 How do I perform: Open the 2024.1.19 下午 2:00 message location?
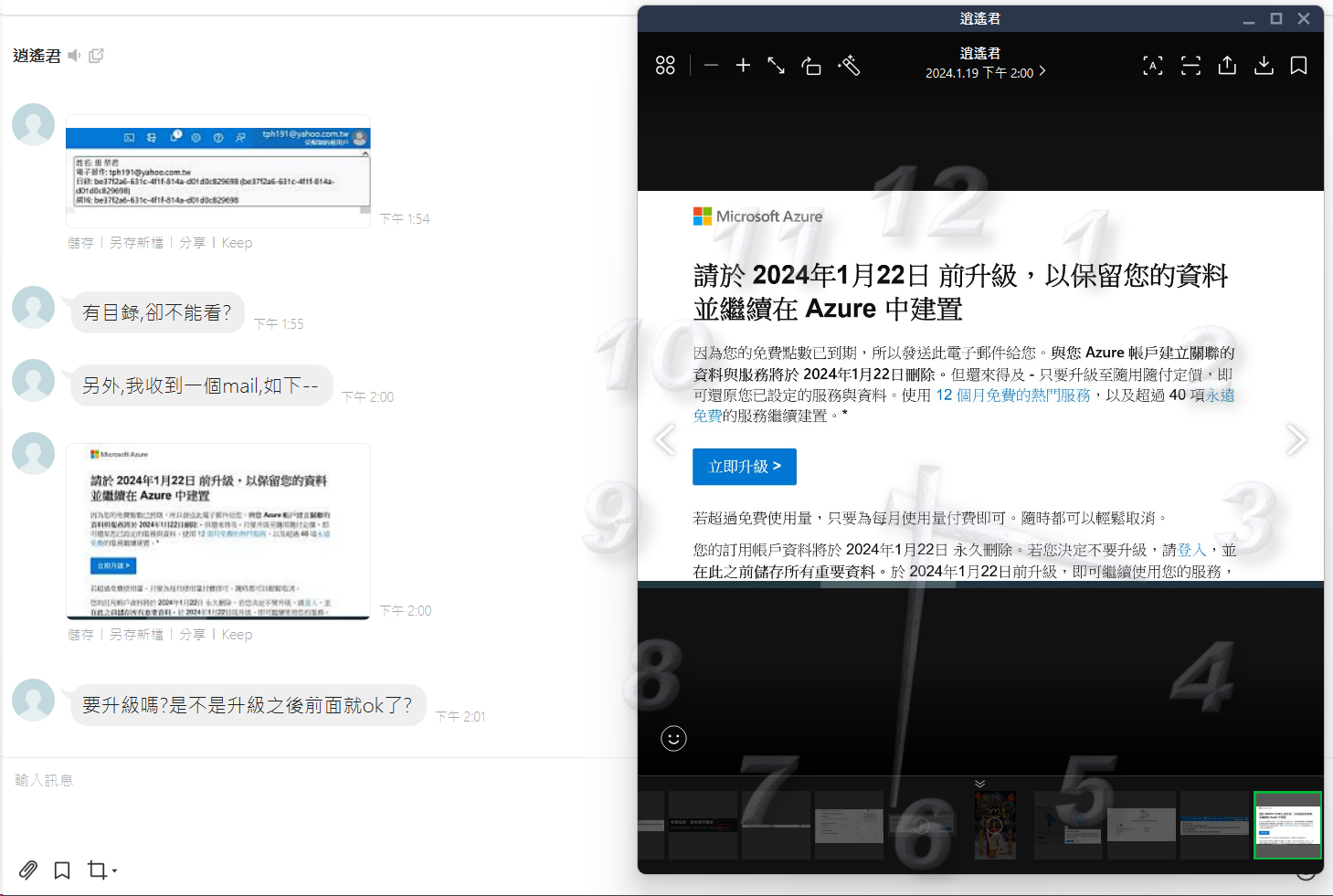tap(985, 73)
